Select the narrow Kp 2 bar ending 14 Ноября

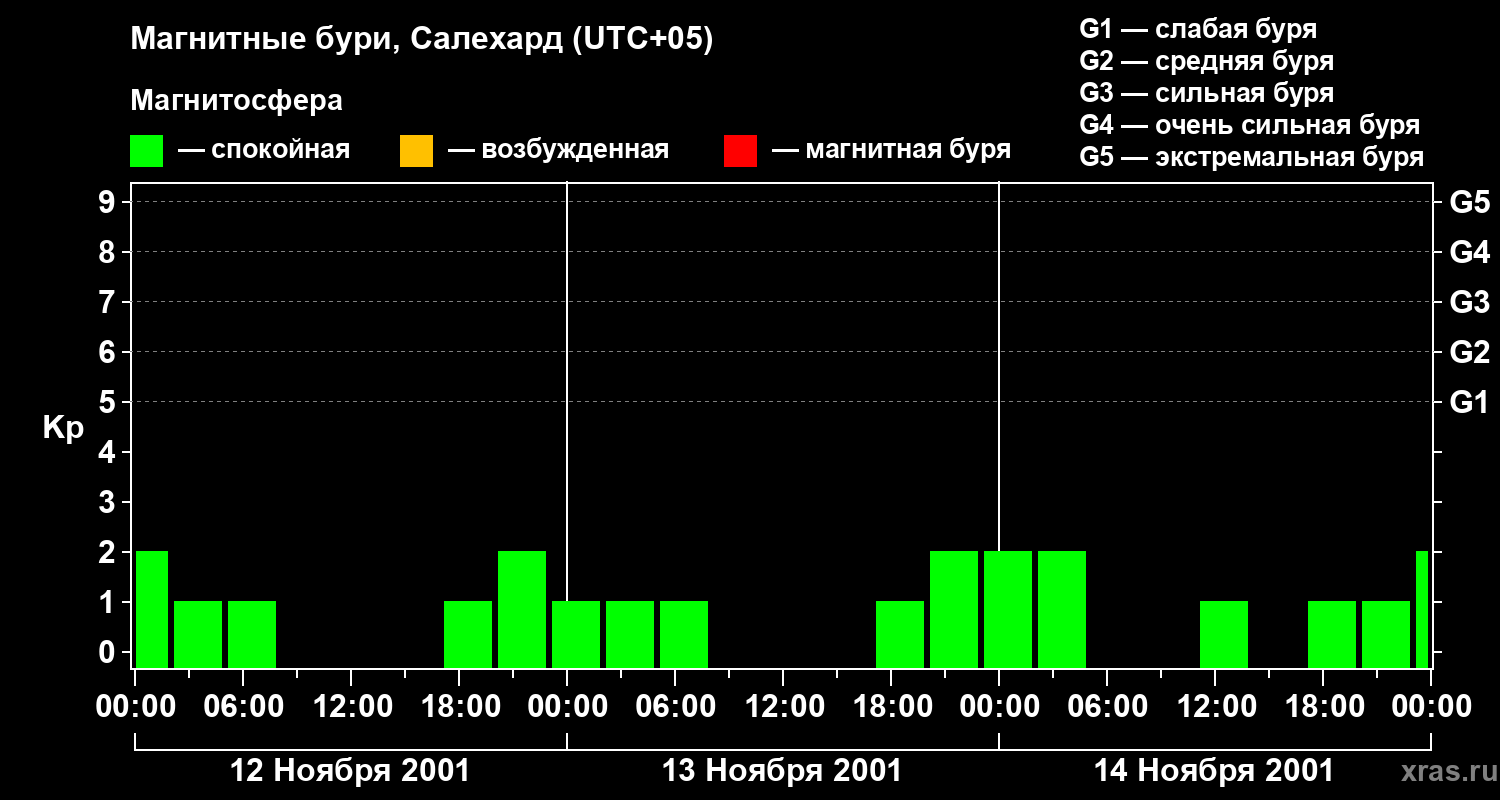(x=1422, y=609)
